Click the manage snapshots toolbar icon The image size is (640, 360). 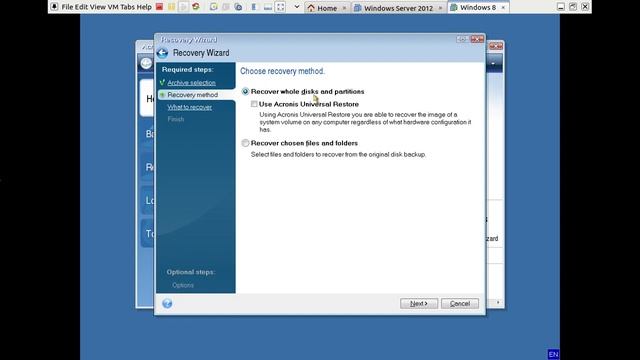[238, 7]
